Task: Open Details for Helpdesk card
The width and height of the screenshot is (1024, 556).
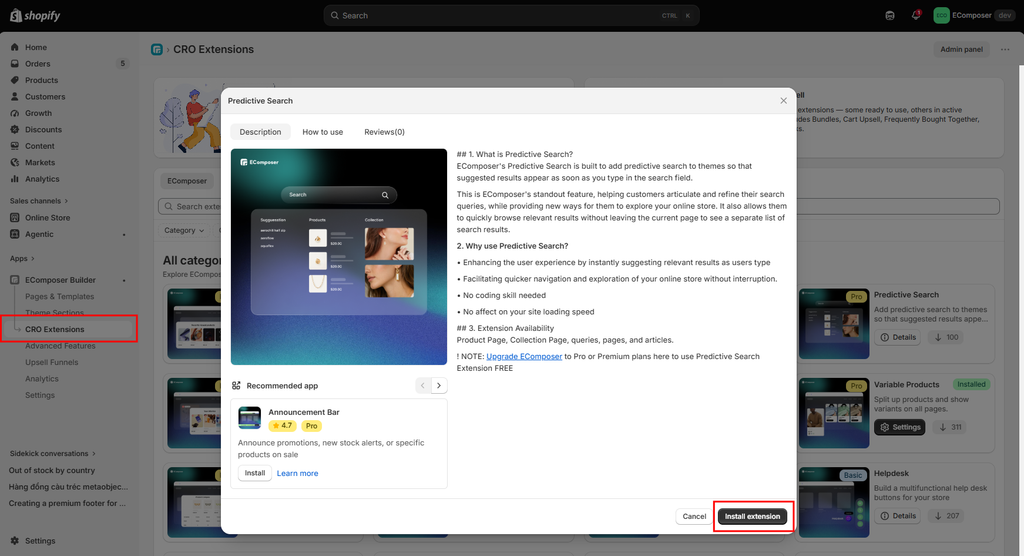Action: coord(898,515)
